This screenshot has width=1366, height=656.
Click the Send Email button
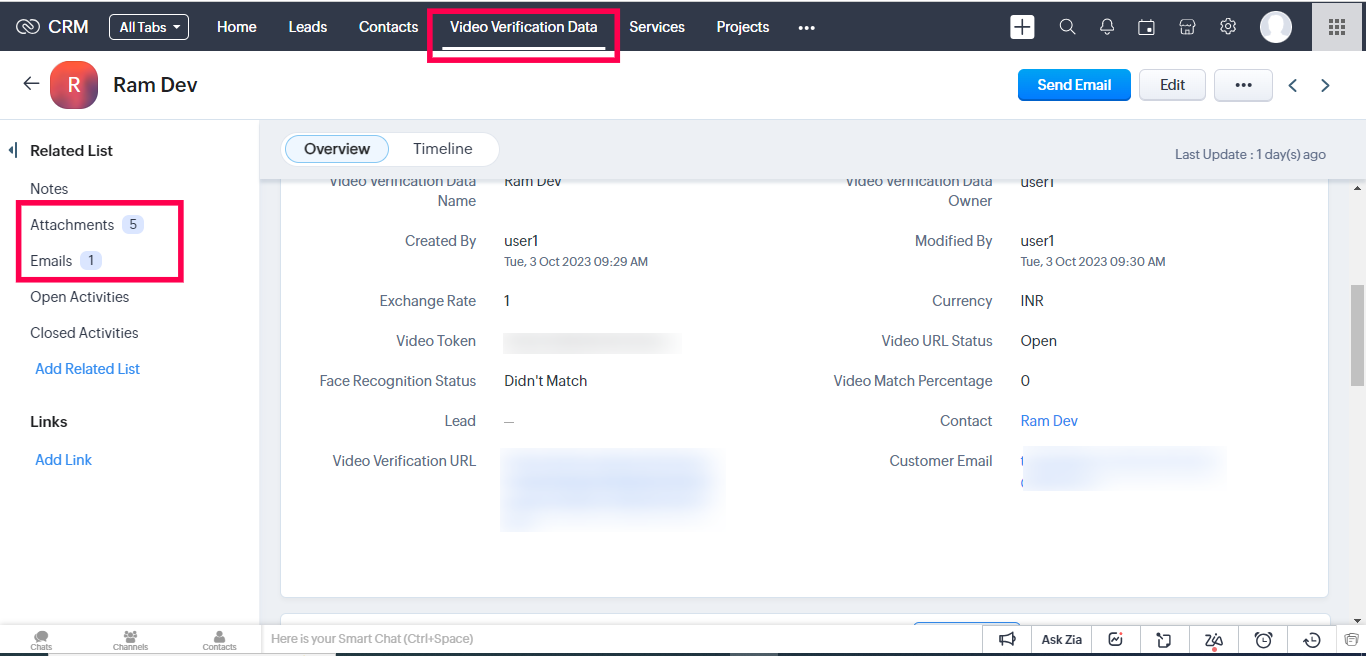click(1073, 85)
